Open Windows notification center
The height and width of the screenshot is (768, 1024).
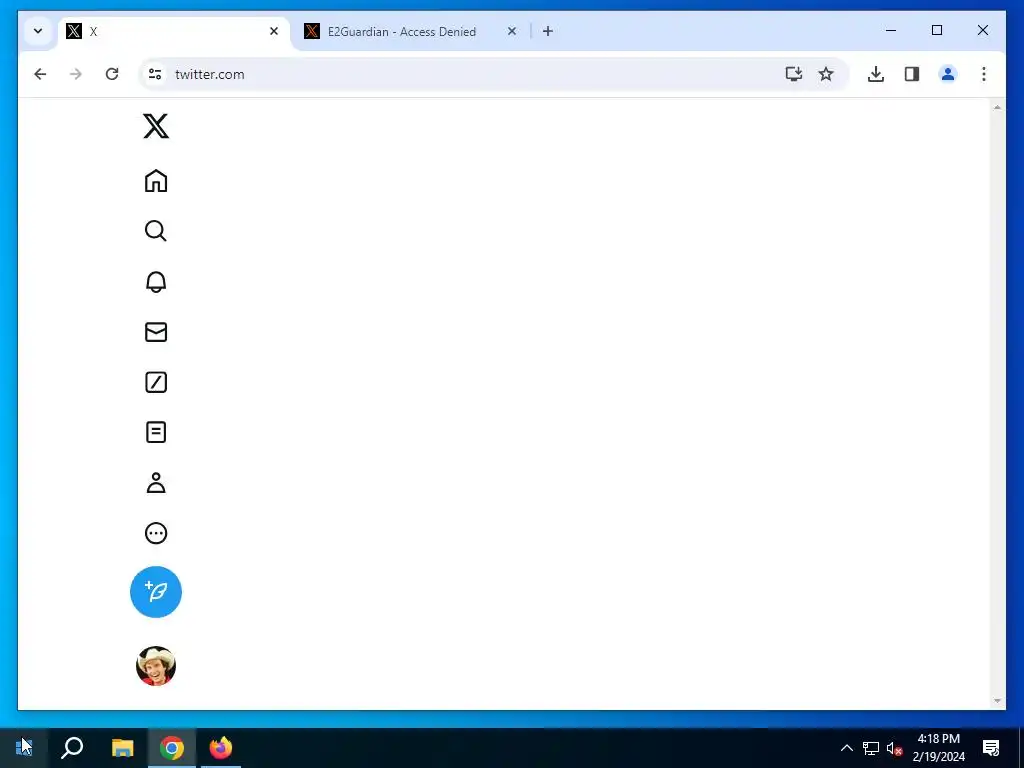point(991,748)
